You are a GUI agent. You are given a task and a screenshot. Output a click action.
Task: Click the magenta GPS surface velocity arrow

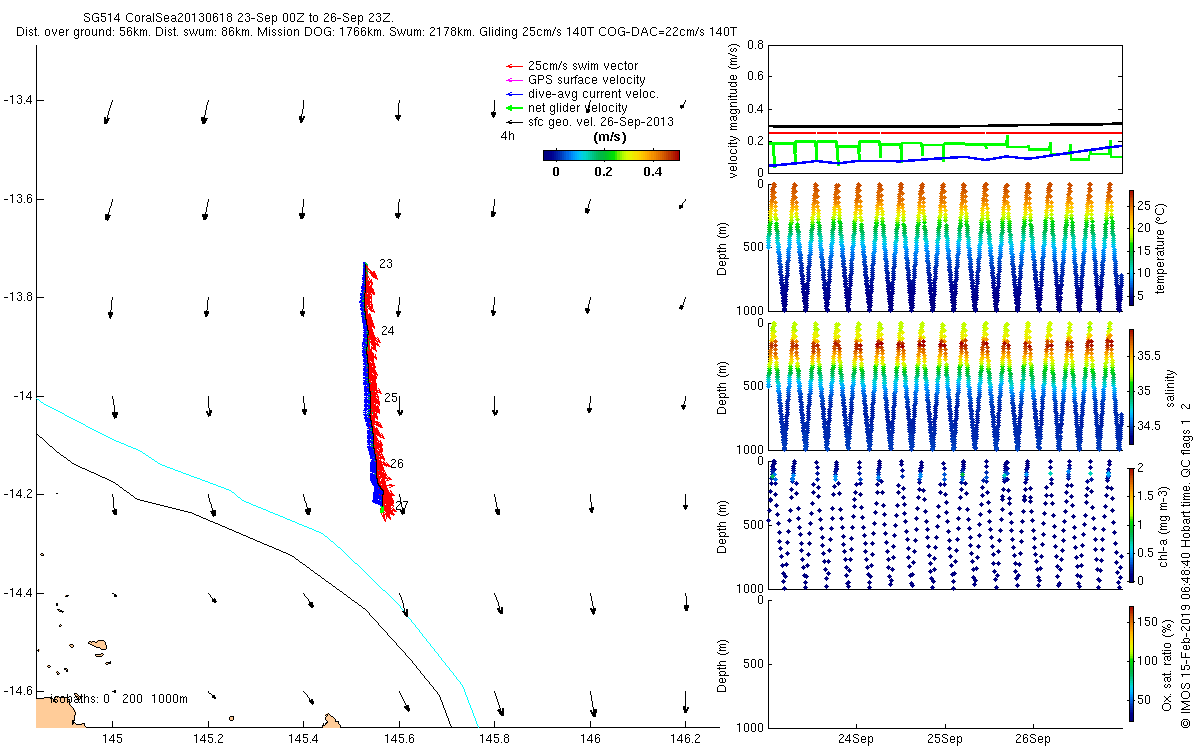click(513, 80)
